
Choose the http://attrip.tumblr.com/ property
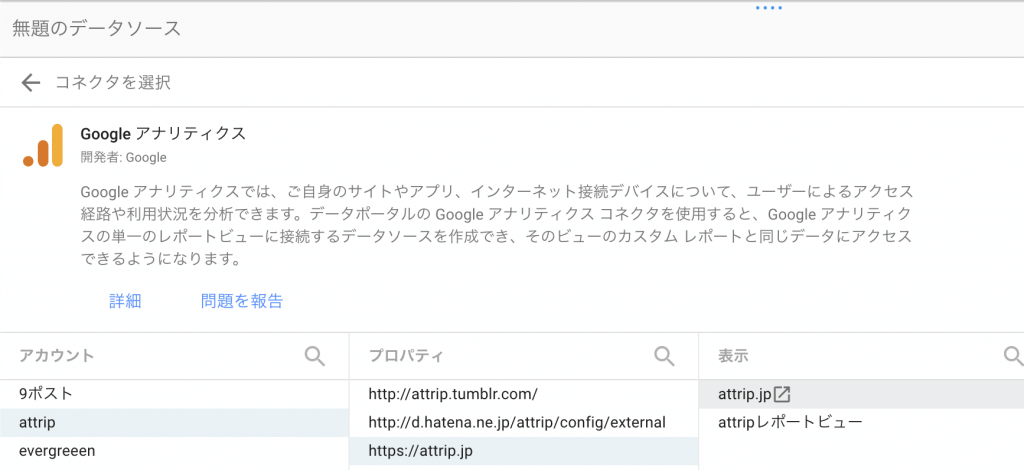tap(524, 394)
